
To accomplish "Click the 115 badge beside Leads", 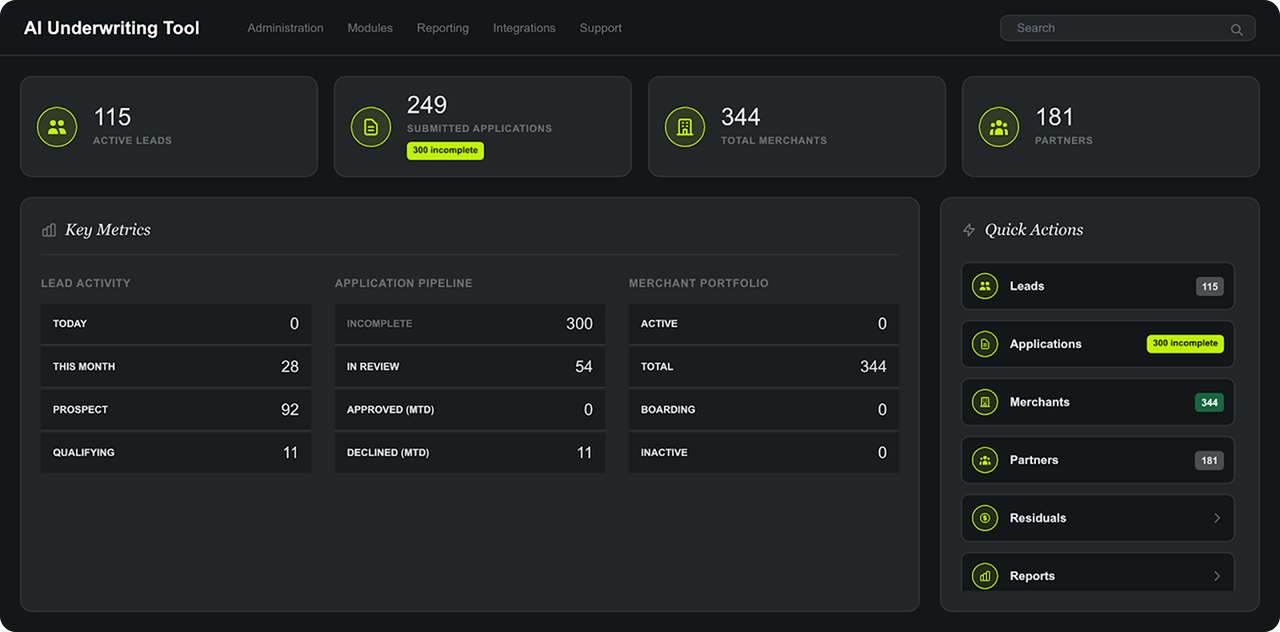I will pos(1210,286).
